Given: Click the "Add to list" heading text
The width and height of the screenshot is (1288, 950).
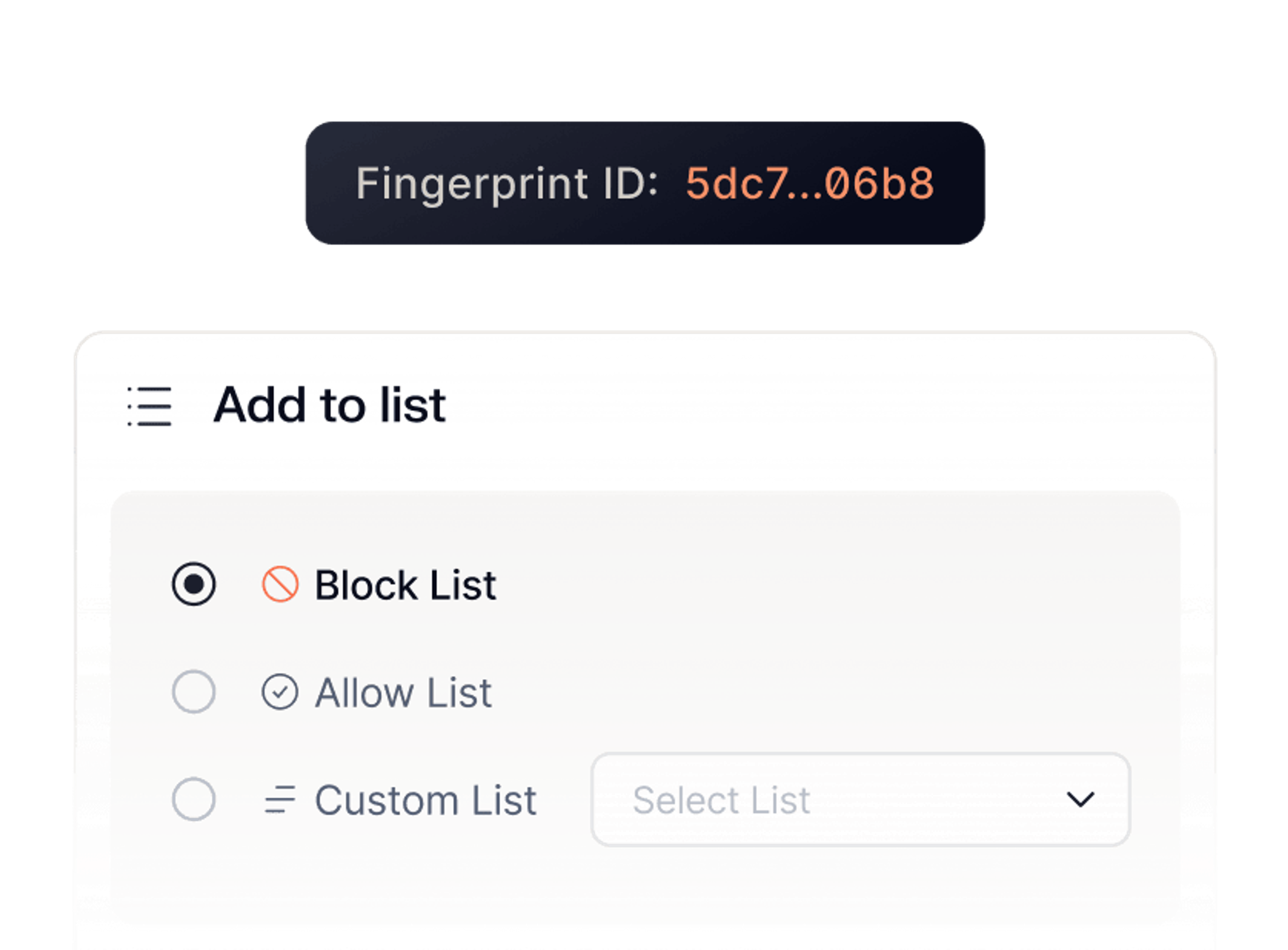Looking at the screenshot, I should (x=329, y=406).
